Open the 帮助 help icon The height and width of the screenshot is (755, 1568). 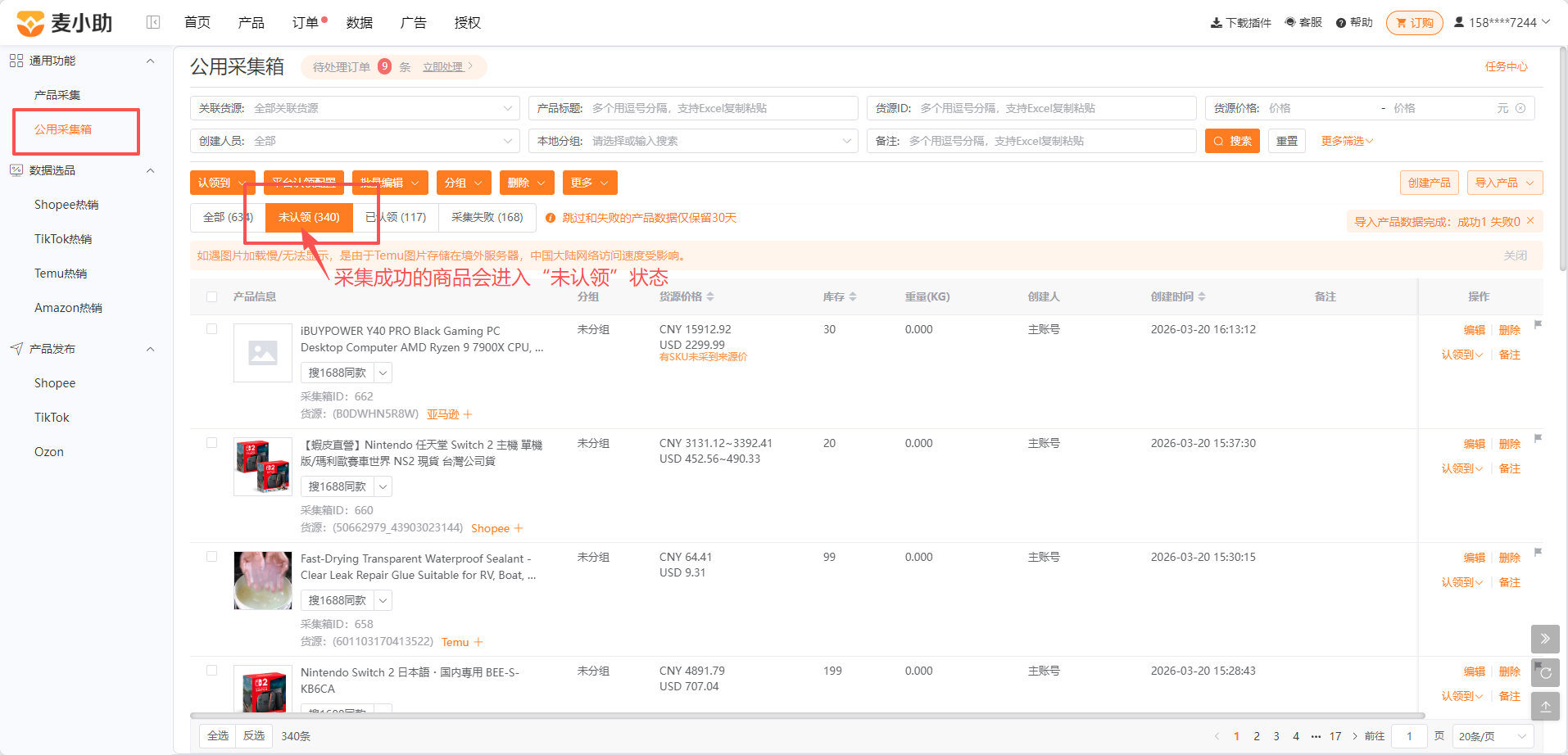click(x=1341, y=23)
